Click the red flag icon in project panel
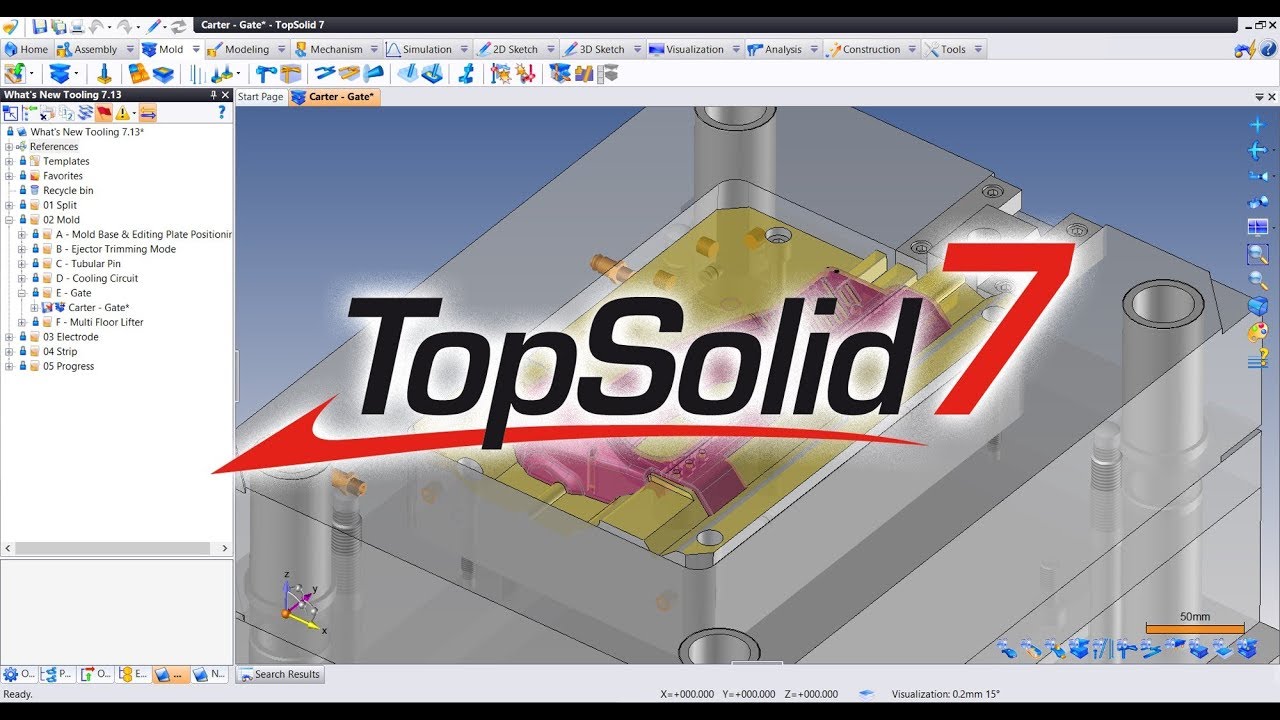The height and width of the screenshot is (720, 1280). 103,113
